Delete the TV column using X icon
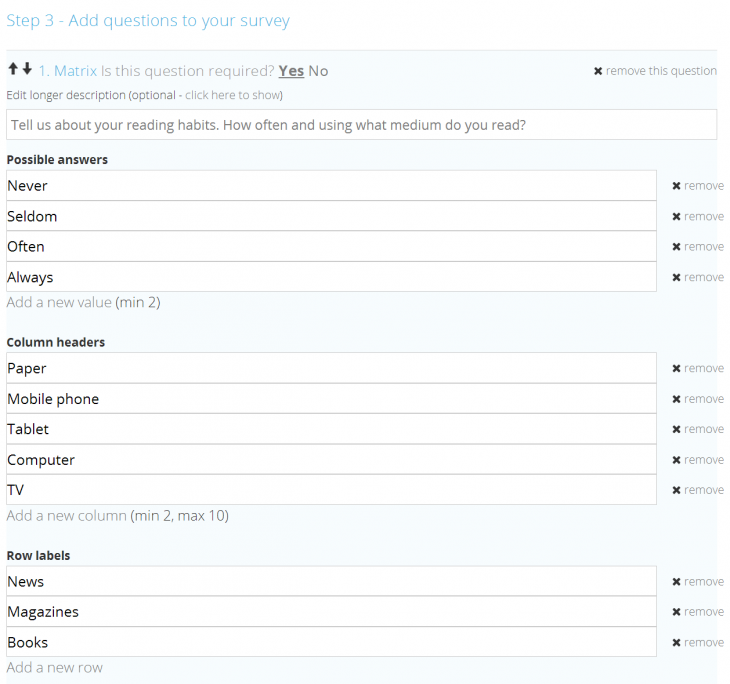730x684 pixels. (676, 490)
